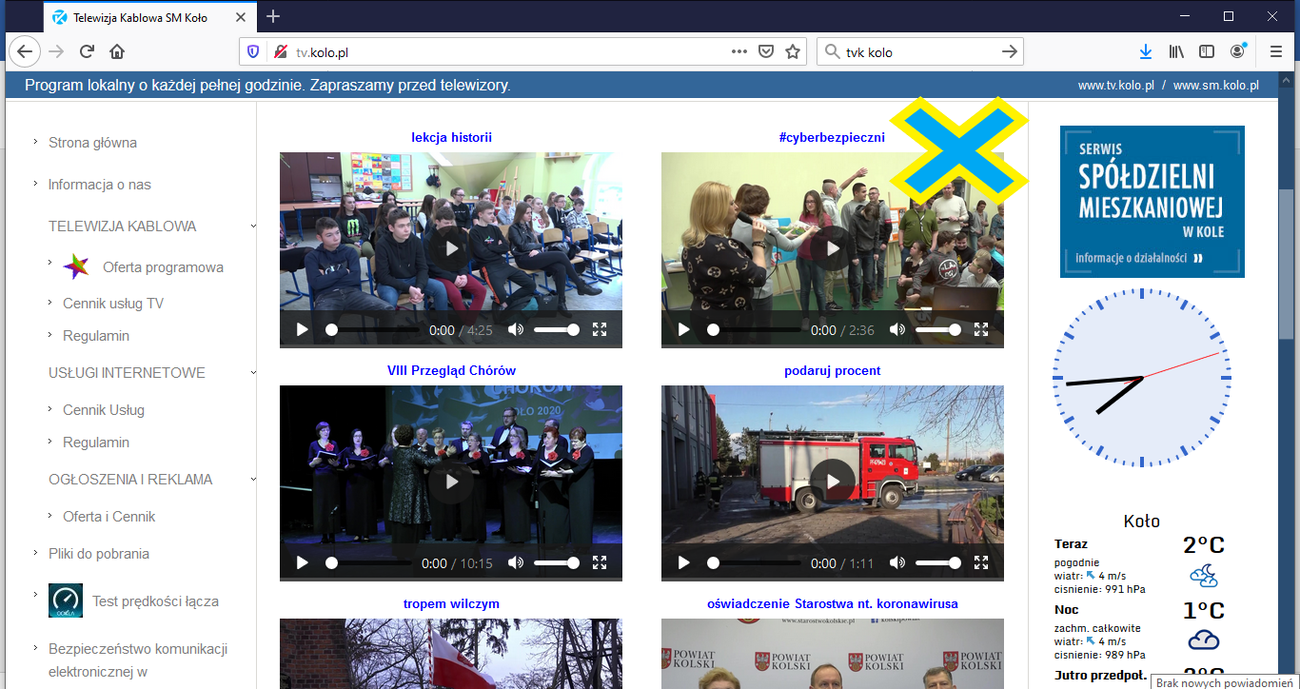This screenshot has height=689, width=1300.
Task: Open the shield tracking protection icon
Action: coord(254,52)
